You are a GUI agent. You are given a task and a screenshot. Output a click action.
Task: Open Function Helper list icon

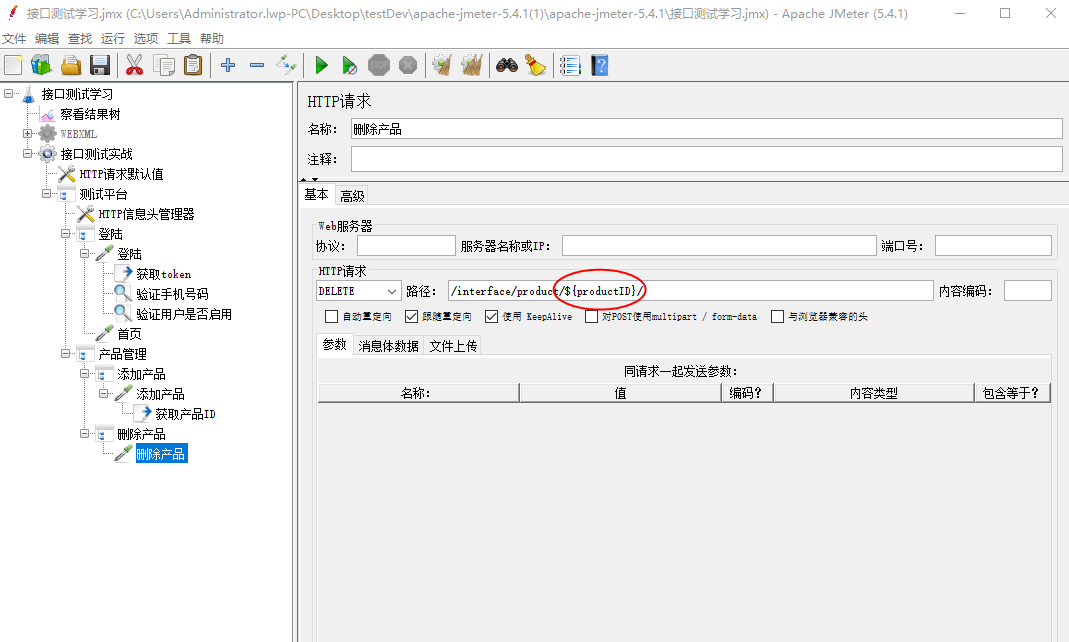(x=570, y=65)
